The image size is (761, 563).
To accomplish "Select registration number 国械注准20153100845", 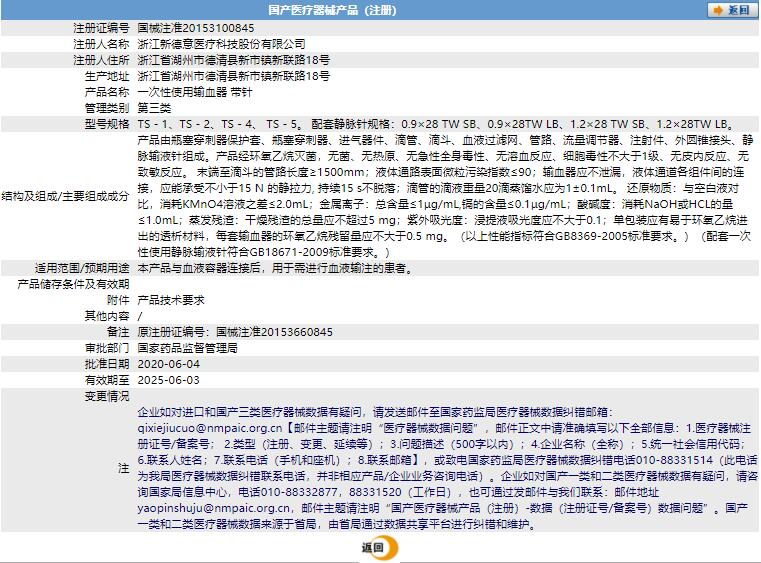I will pyautogui.click(x=196, y=28).
